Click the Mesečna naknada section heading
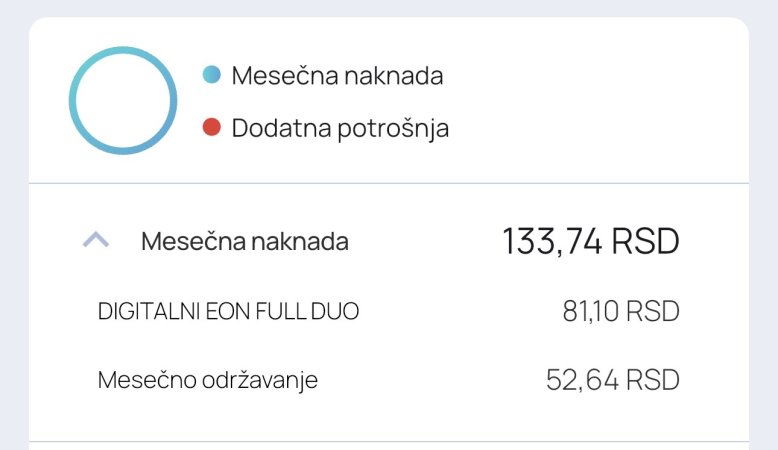 click(x=245, y=241)
